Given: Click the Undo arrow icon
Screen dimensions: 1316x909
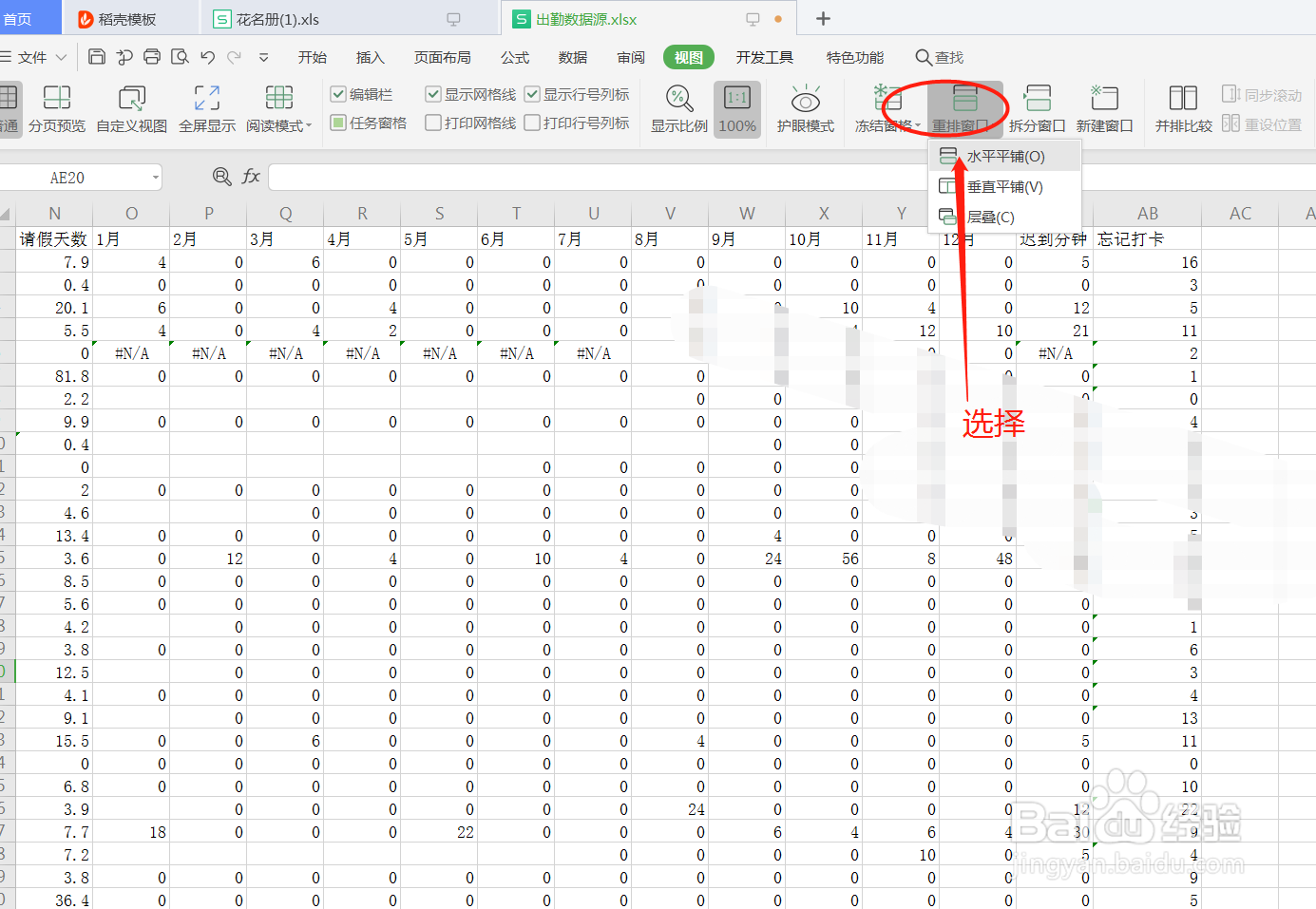Looking at the screenshot, I should coord(208,57).
